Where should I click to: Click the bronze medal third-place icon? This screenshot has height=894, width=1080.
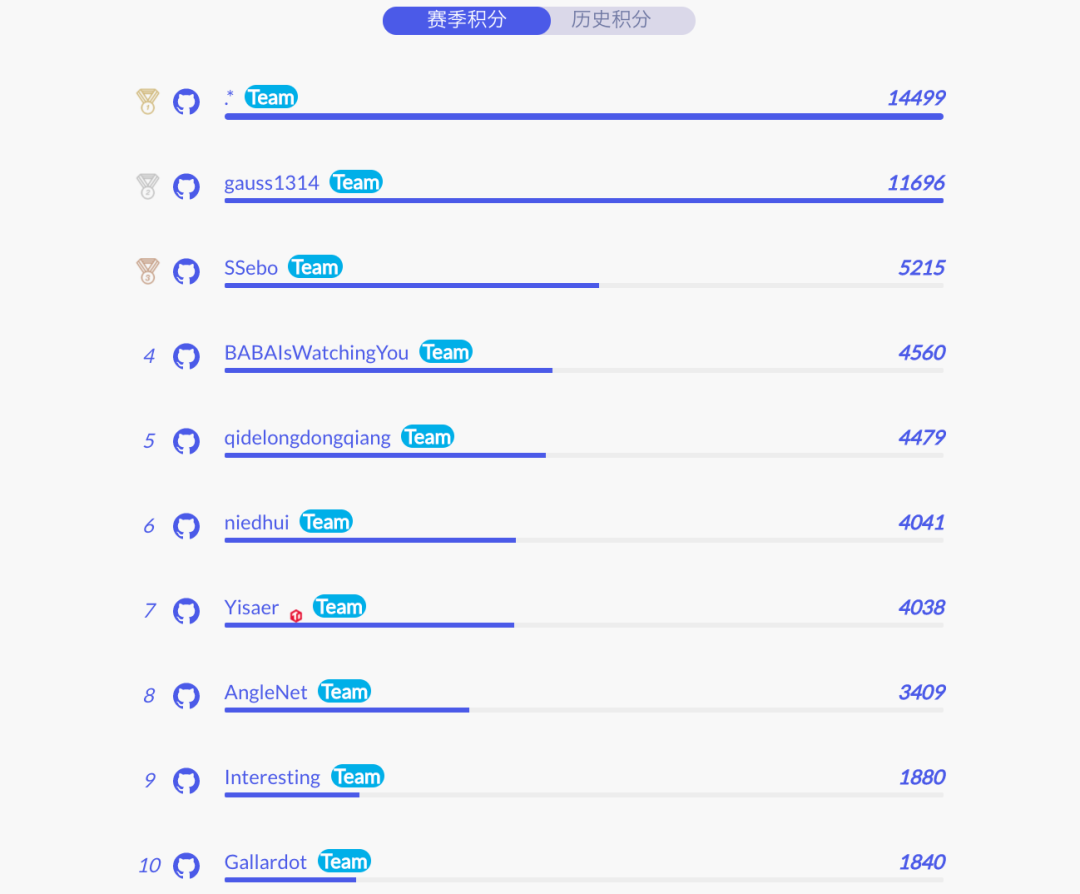coord(148,271)
